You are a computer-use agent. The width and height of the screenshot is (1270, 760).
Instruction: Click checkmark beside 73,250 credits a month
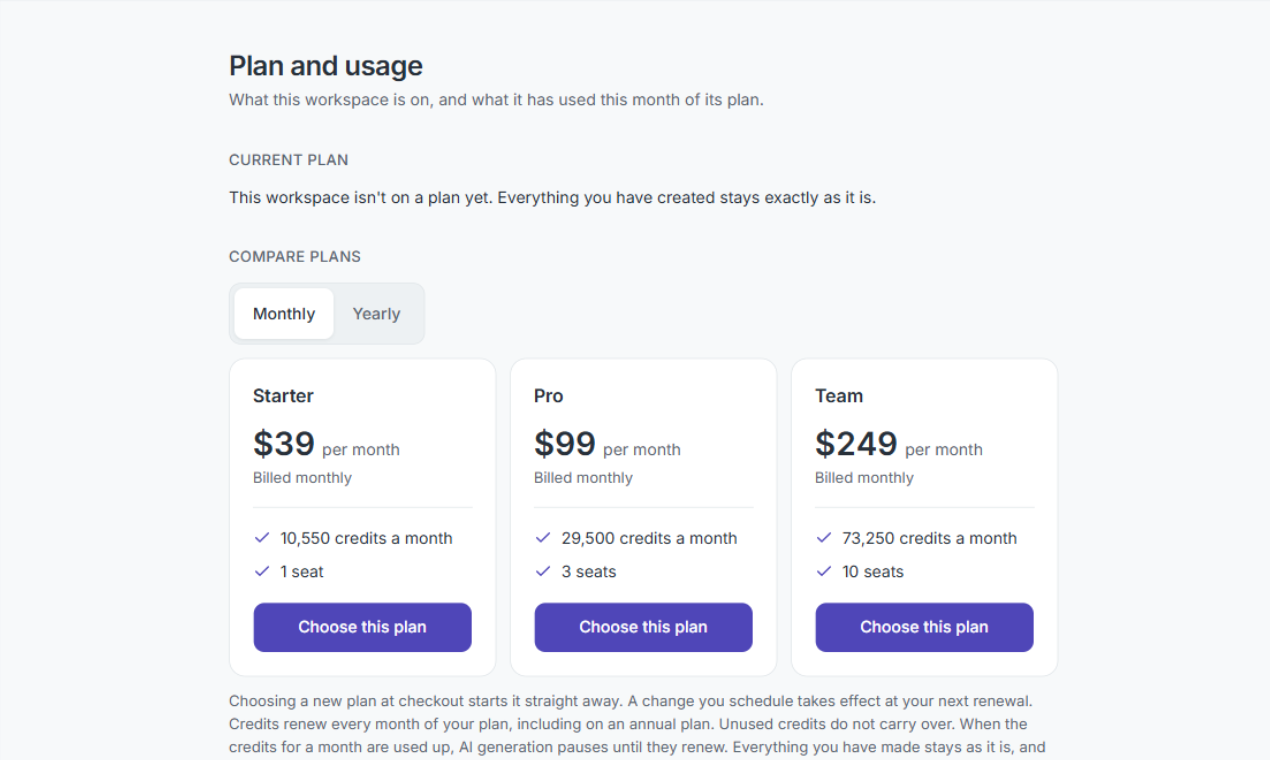824,538
